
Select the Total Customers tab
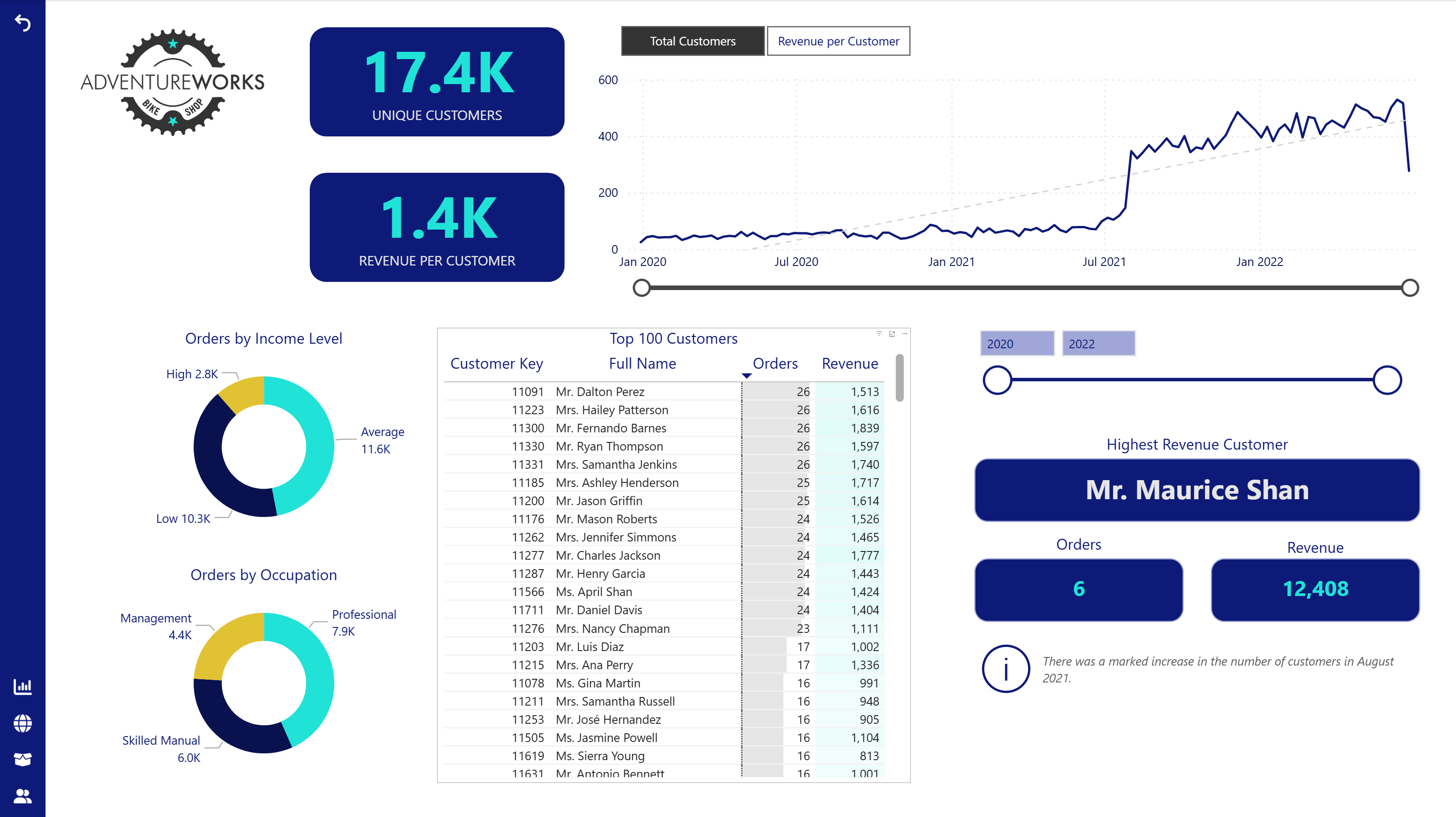pos(692,41)
